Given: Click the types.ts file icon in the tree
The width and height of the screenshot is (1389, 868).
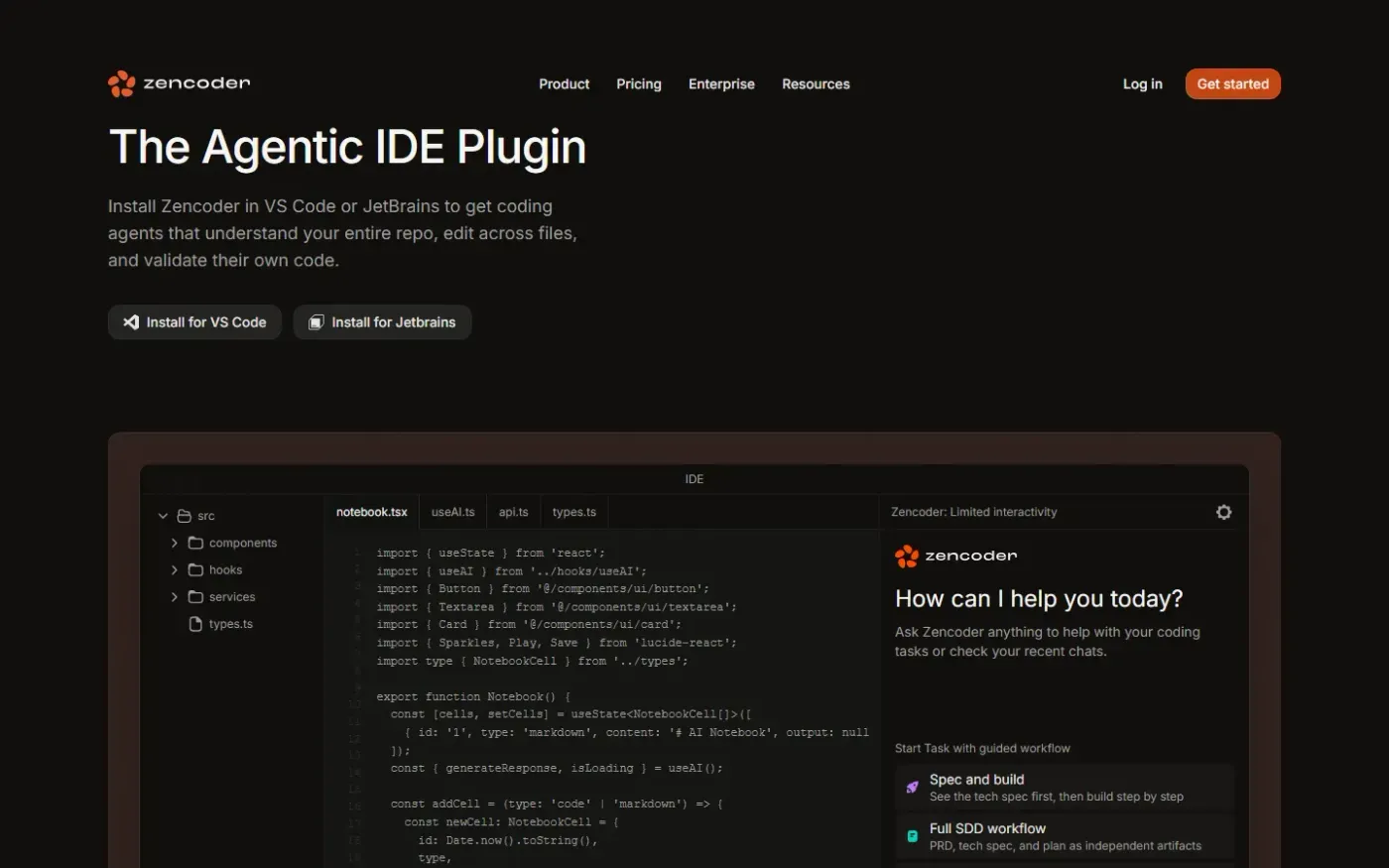Looking at the screenshot, I should [x=195, y=624].
